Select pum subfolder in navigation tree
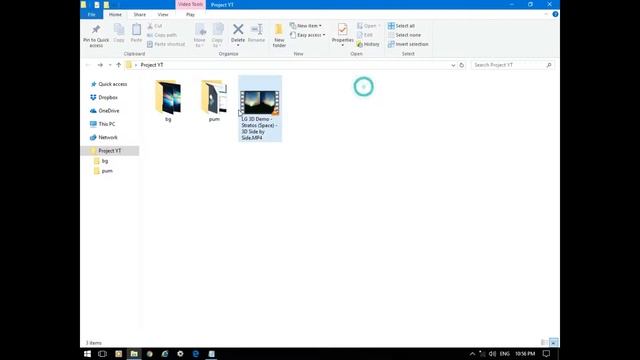This screenshot has width=640, height=360. point(103,171)
